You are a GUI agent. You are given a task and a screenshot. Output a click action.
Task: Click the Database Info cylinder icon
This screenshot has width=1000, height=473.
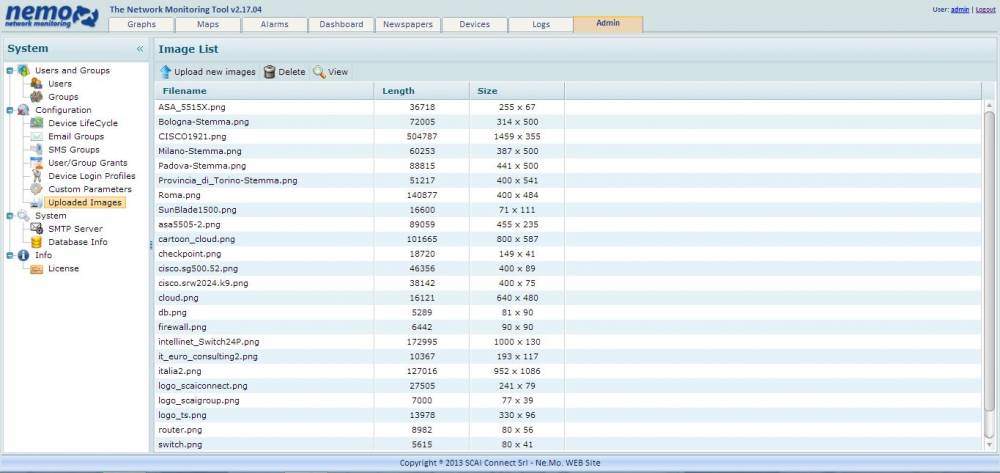point(36,242)
